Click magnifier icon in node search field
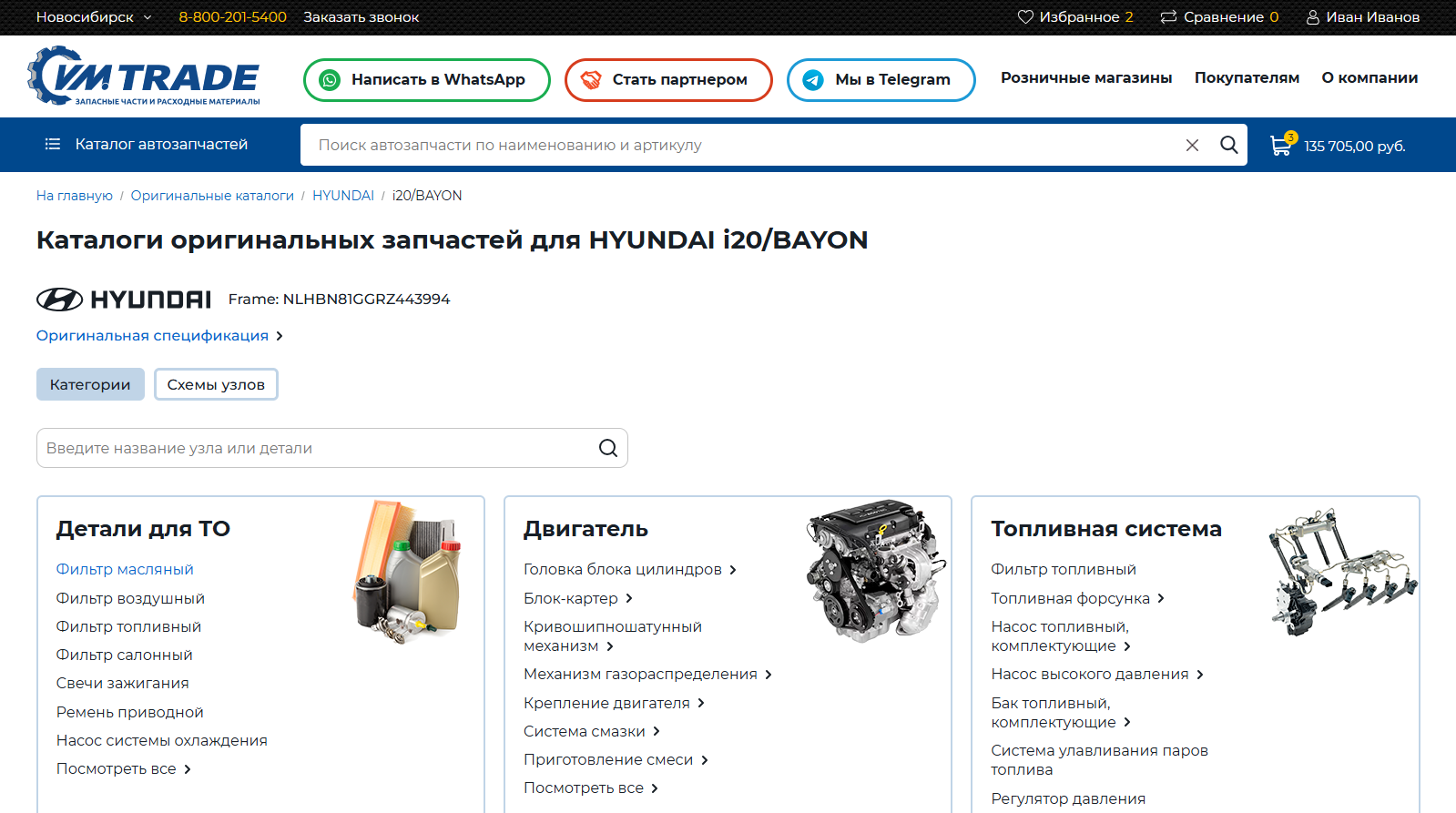This screenshot has width=1456, height=813. pyautogui.click(x=608, y=448)
